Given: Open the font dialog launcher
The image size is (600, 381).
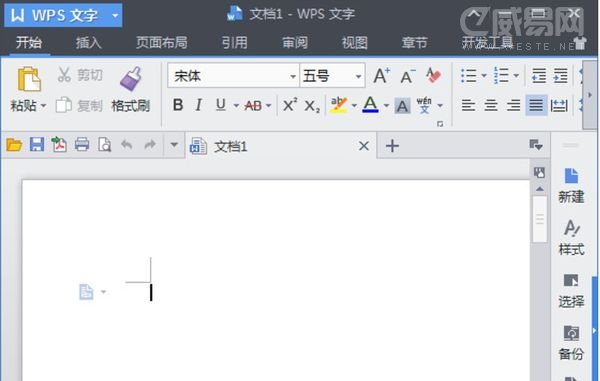Looking at the screenshot, I should tap(440, 124).
